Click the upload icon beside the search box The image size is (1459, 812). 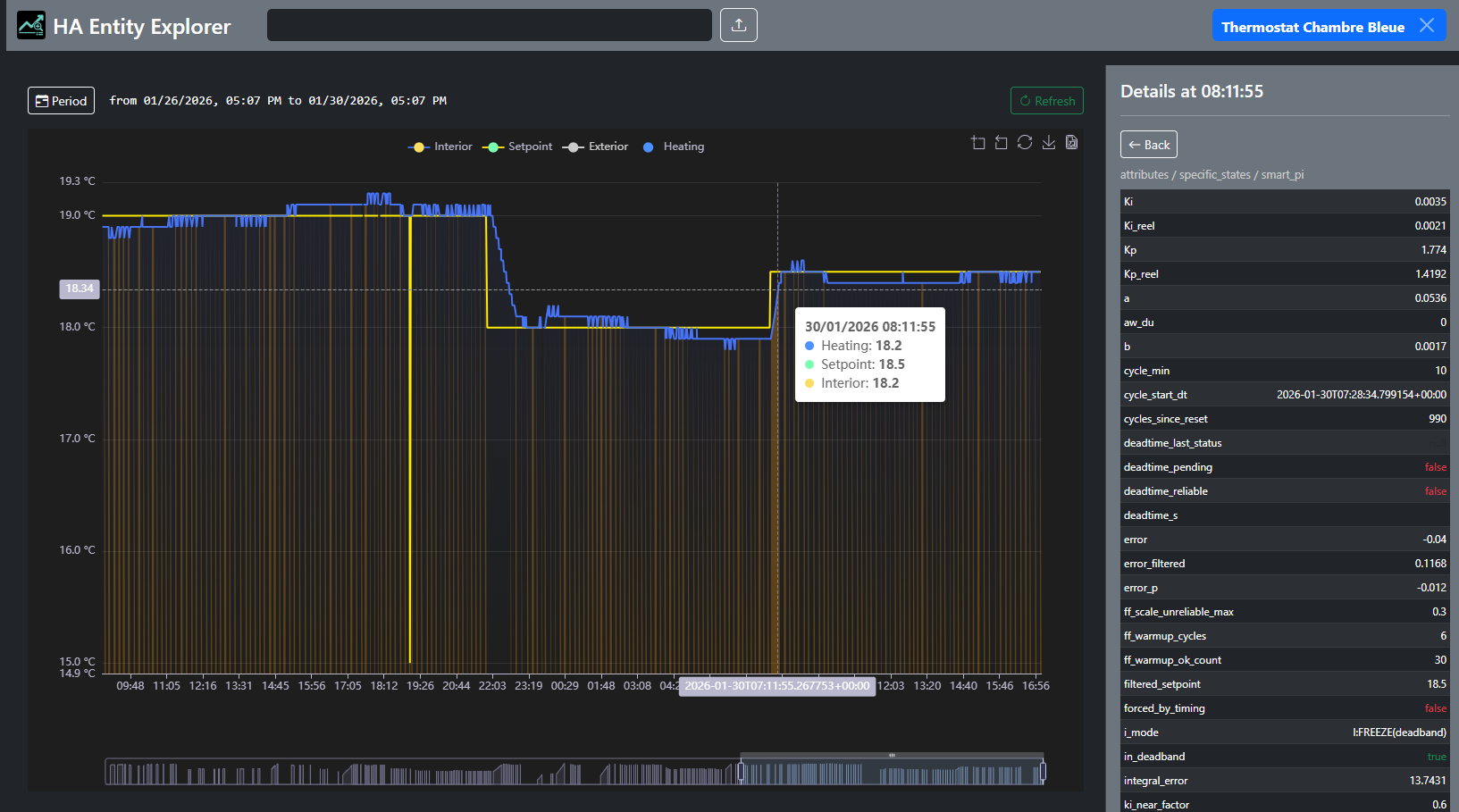click(x=739, y=25)
